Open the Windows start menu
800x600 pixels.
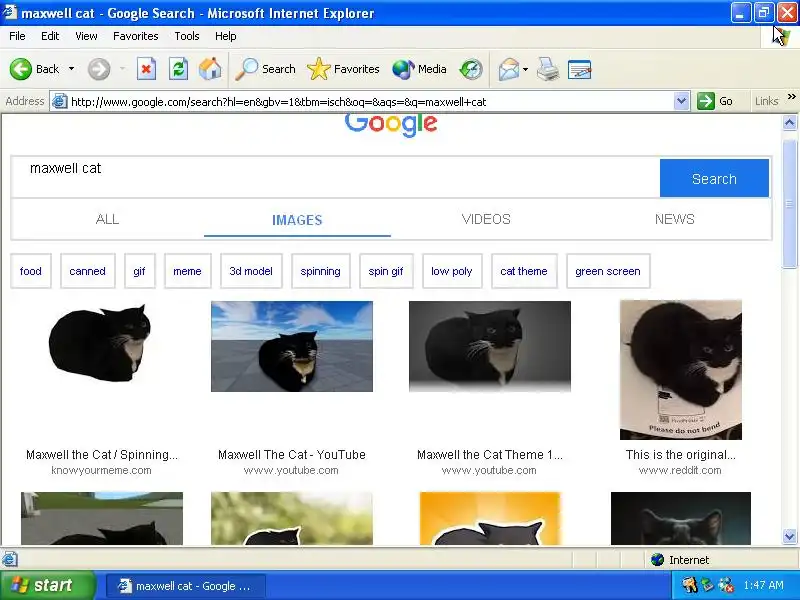(x=47, y=585)
